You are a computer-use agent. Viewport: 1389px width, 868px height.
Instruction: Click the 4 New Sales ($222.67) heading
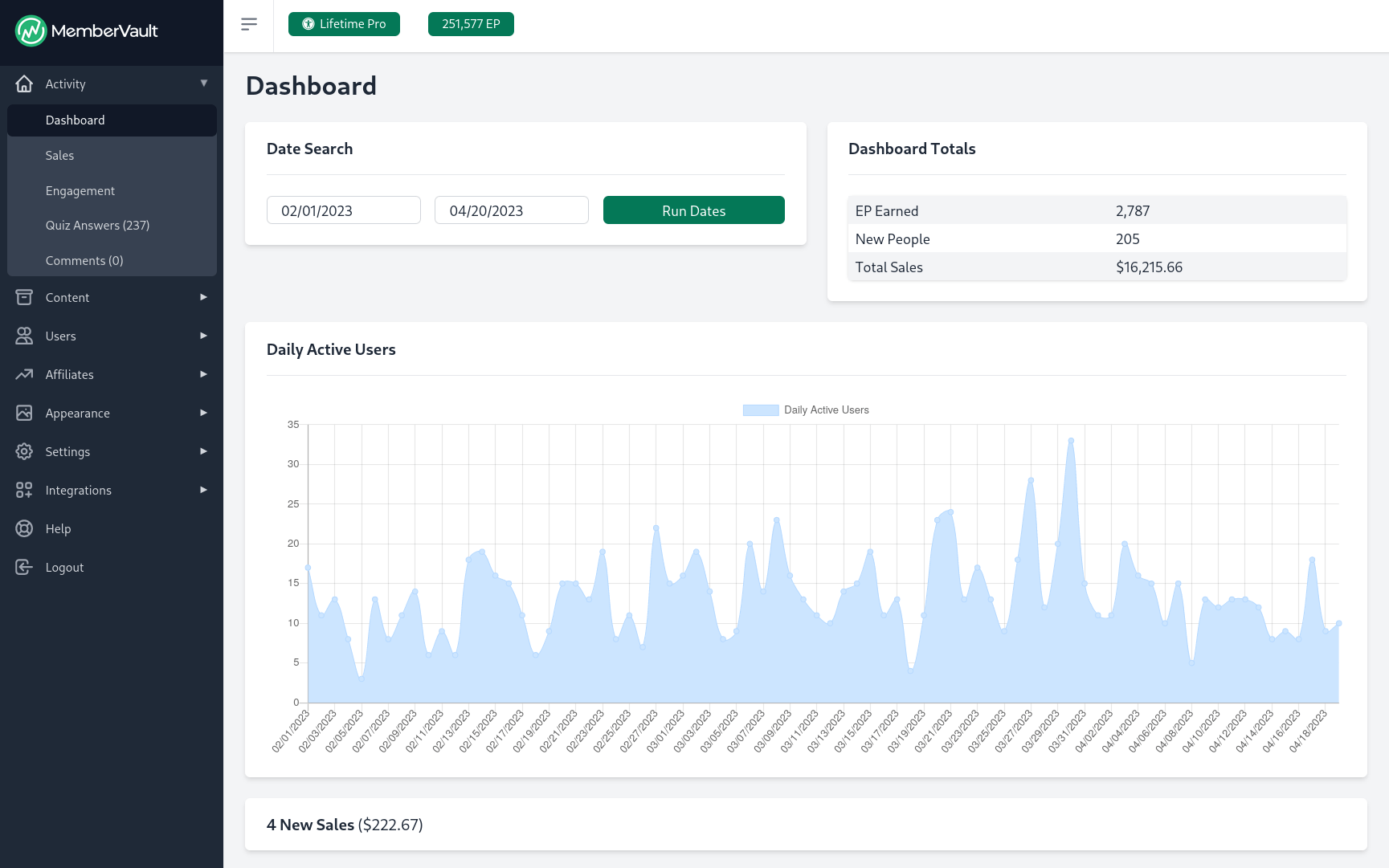click(x=345, y=825)
